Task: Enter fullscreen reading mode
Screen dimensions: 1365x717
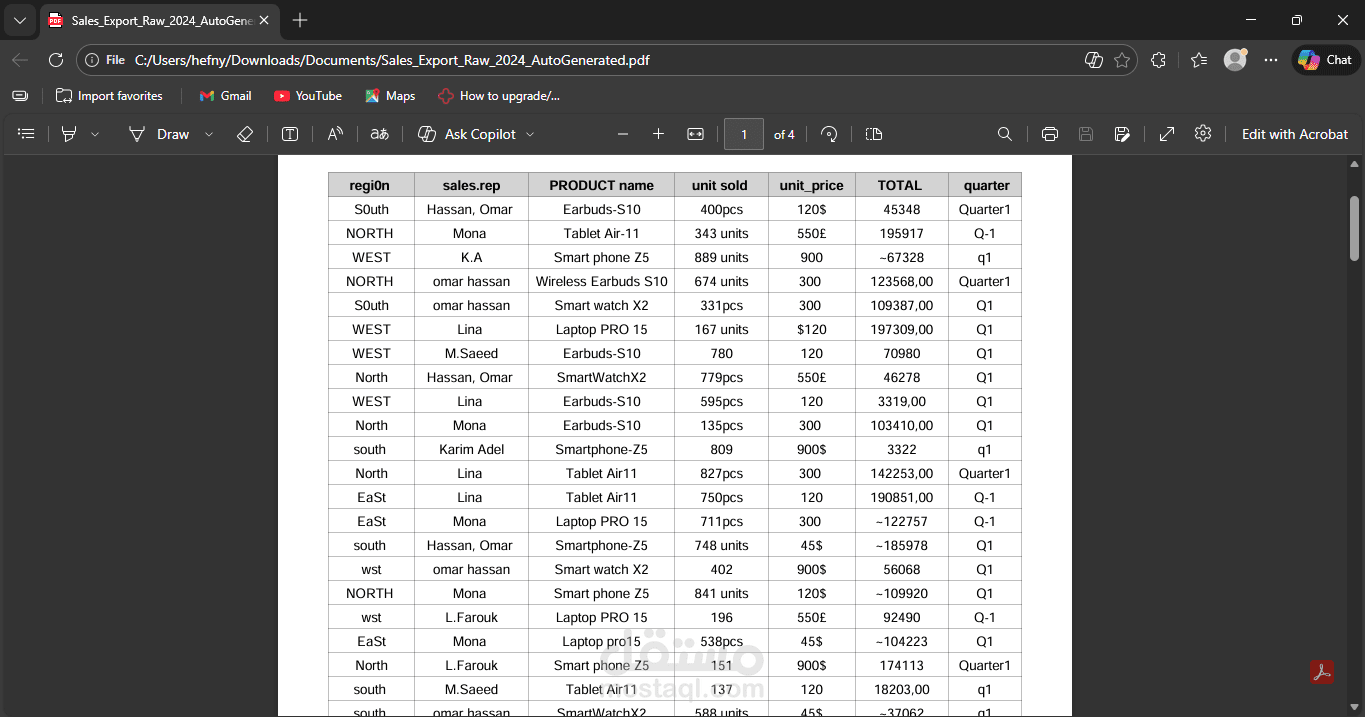Action: [x=1166, y=134]
